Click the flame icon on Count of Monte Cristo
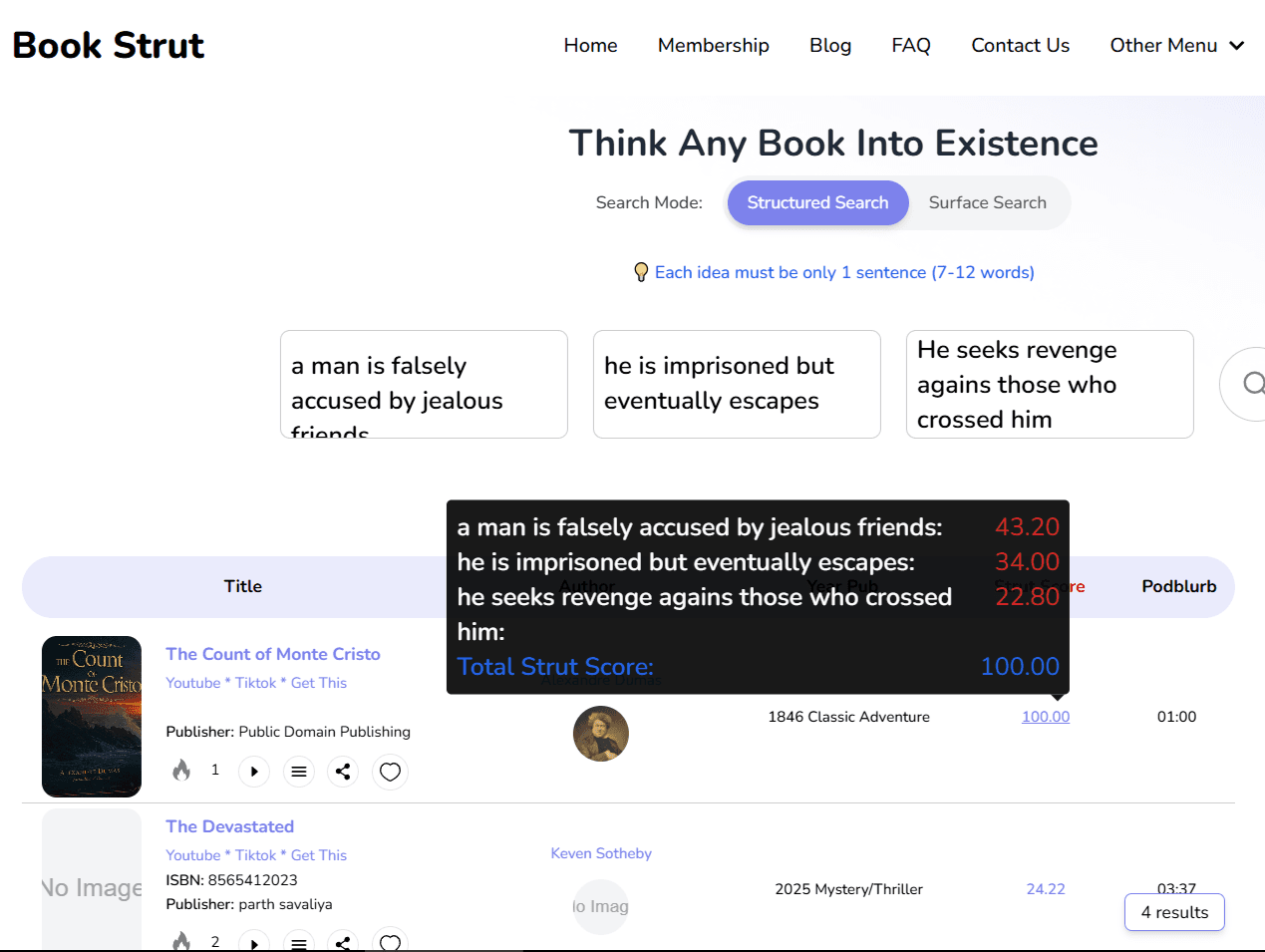Screen dimensions: 1265x952 coord(181,771)
